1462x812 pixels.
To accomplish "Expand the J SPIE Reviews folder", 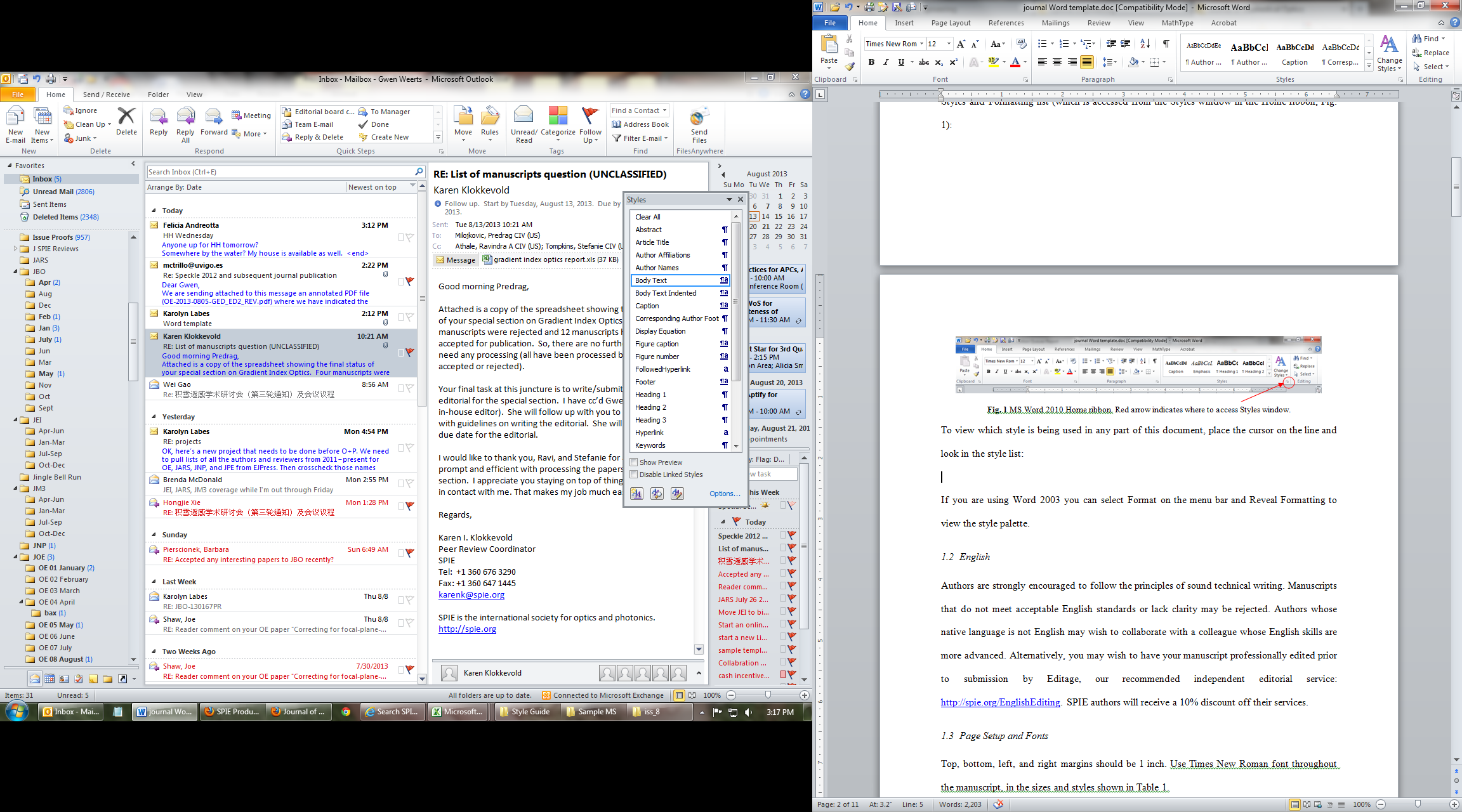I will (16, 249).
